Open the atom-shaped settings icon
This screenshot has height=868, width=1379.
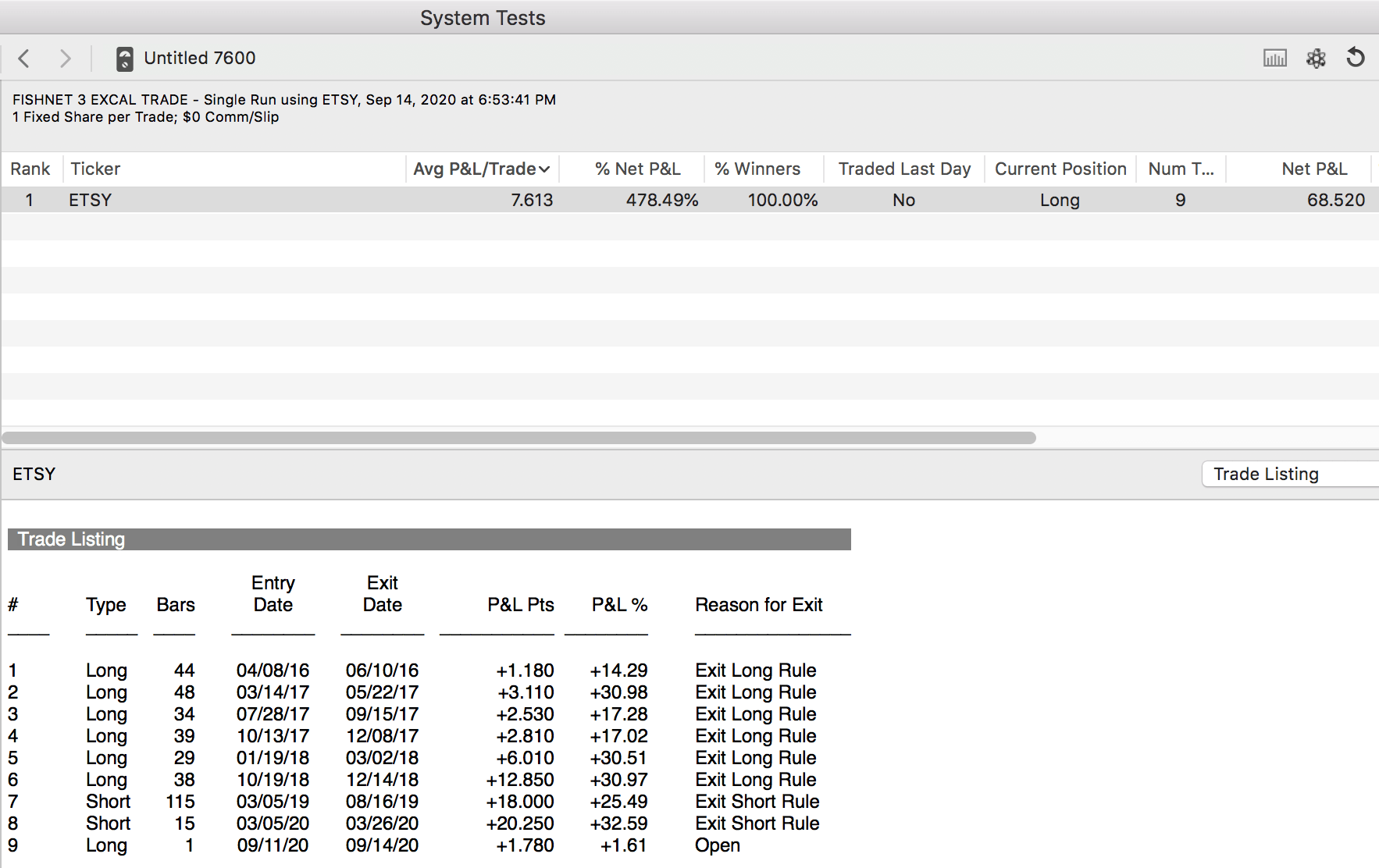[1316, 58]
